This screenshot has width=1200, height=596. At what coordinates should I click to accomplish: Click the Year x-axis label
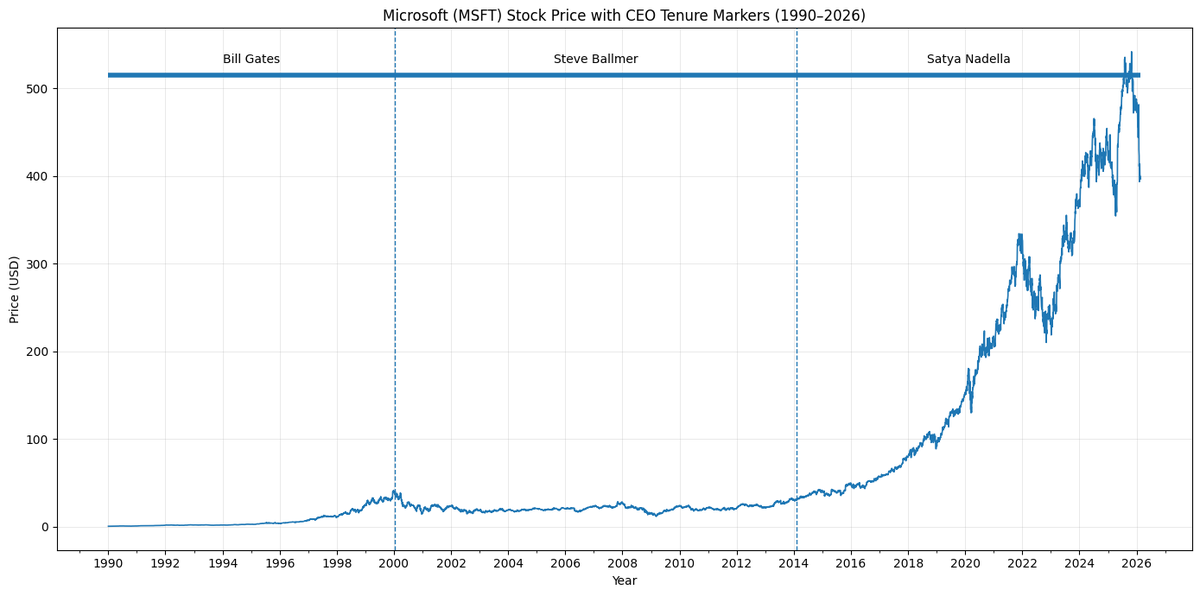tap(624, 581)
